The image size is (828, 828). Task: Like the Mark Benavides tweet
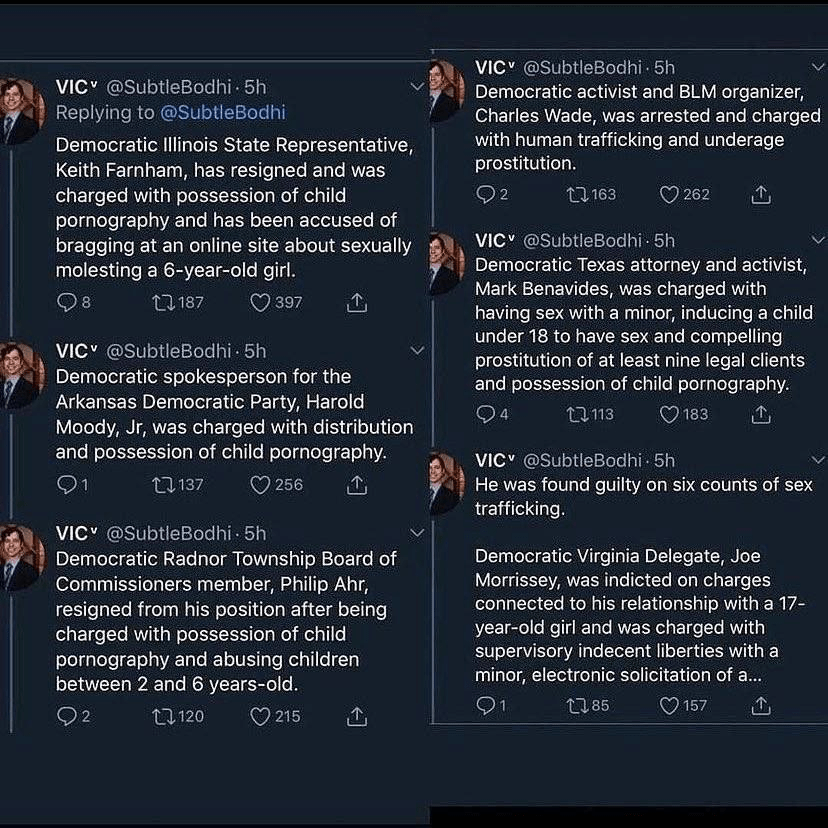pyautogui.click(x=669, y=414)
